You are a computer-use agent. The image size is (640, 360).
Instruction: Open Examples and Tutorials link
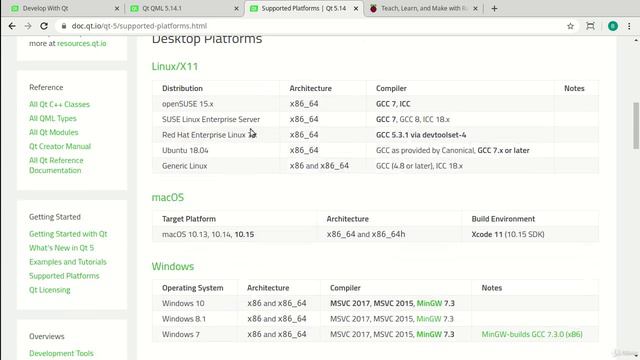point(68,262)
